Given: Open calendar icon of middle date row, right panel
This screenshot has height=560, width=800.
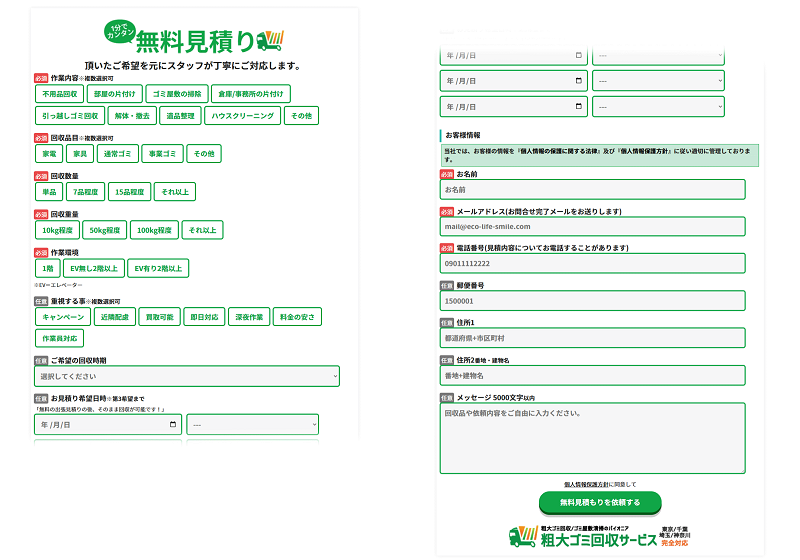Looking at the screenshot, I should pyautogui.click(x=579, y=81).
